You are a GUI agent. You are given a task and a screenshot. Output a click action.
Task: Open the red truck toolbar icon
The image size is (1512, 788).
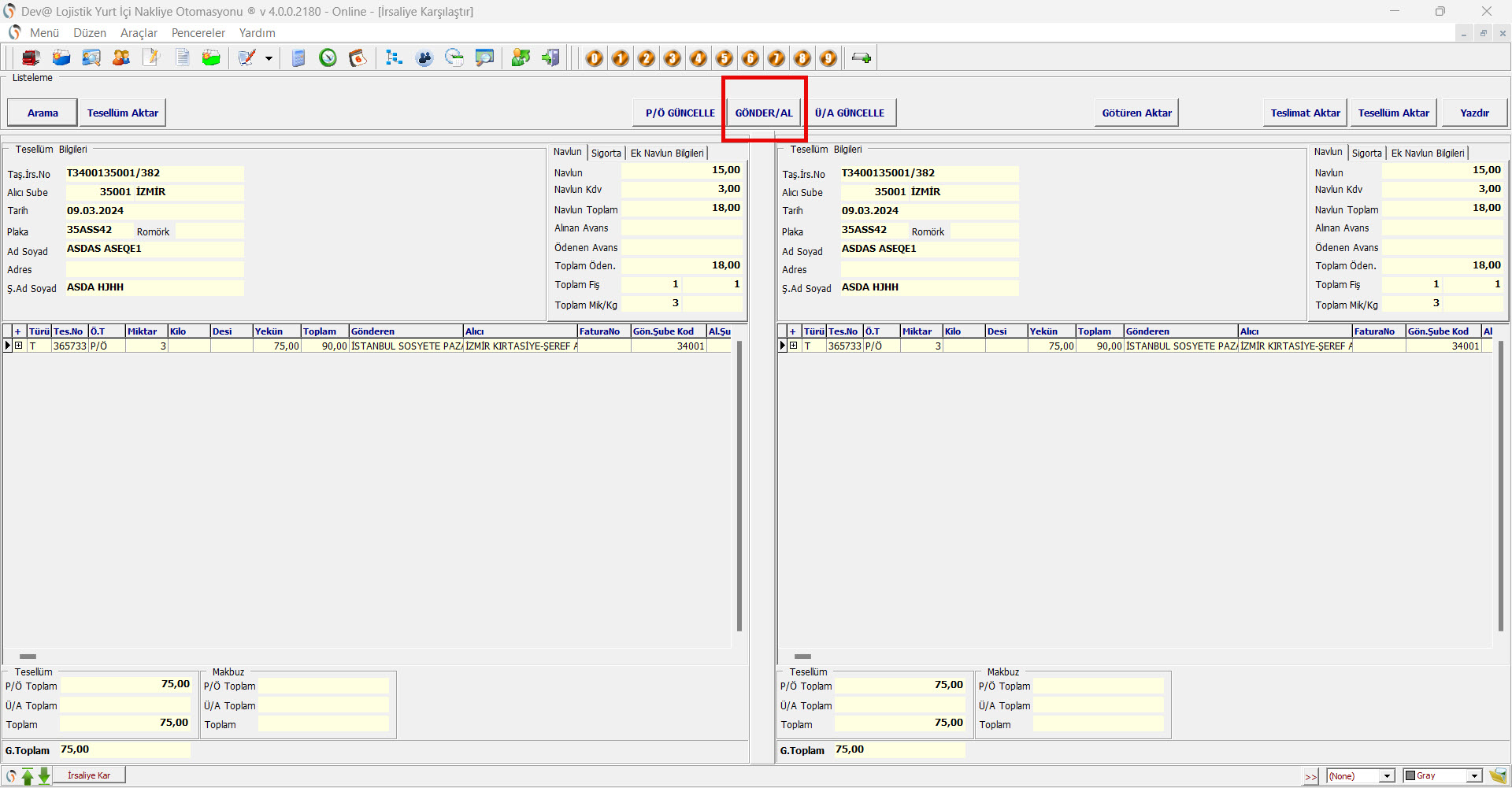[31, 57]
